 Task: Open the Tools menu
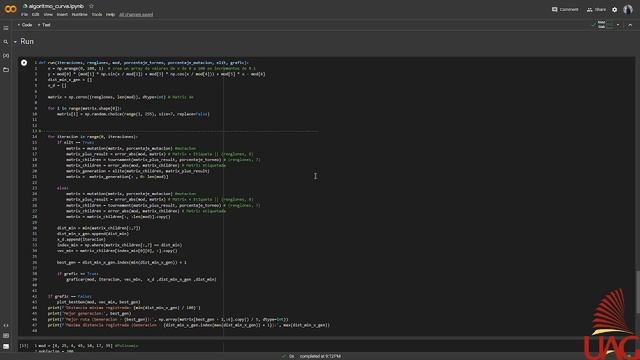[x=97, y=14]
